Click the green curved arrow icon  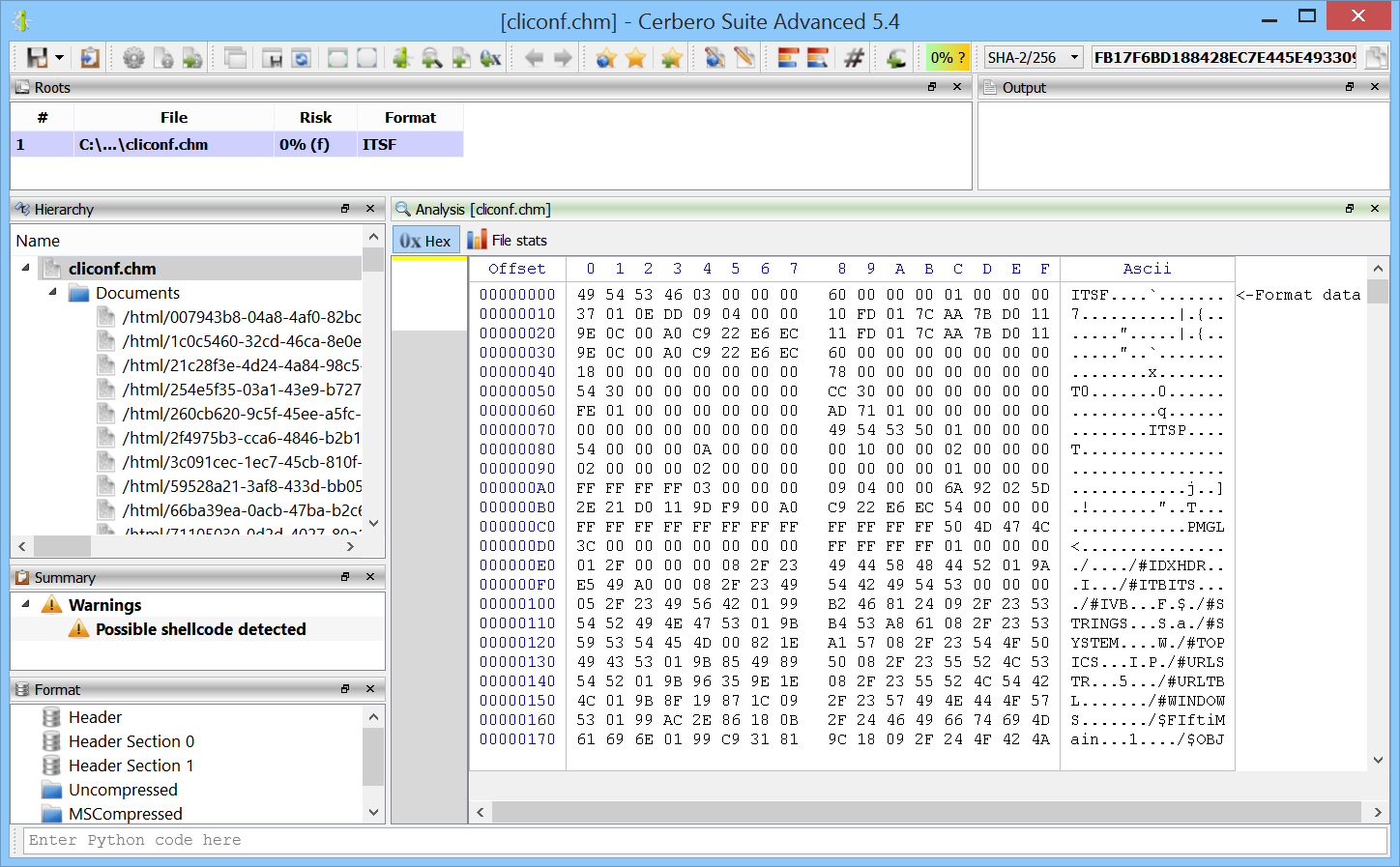896,58
